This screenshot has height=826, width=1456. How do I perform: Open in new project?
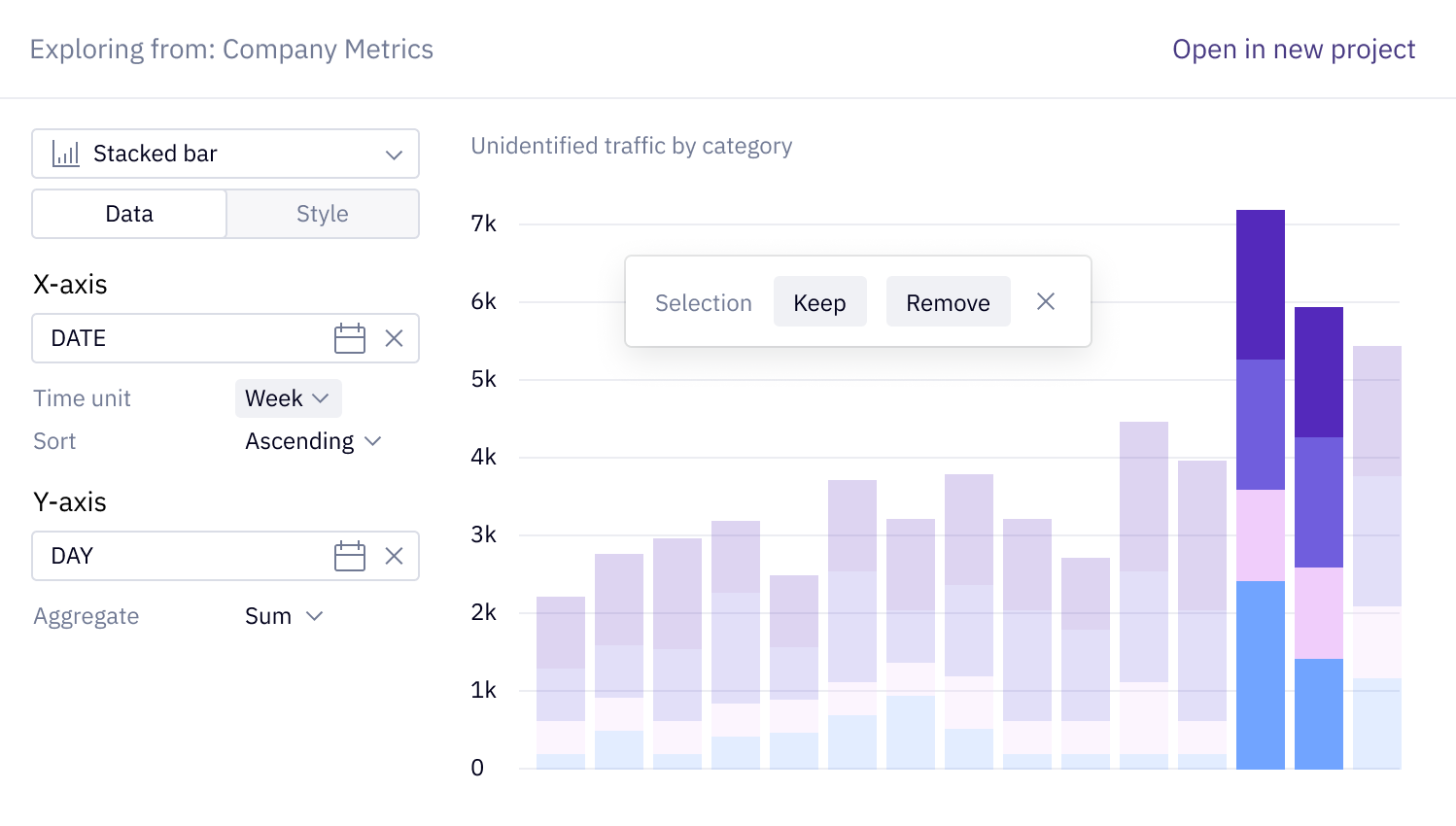[x=1293, y=49]
